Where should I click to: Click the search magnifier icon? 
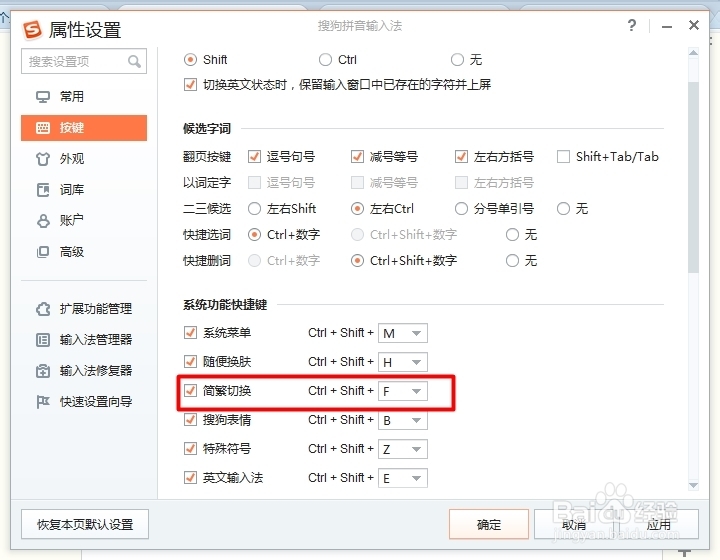pyautogui.click(x=135, y=61)
